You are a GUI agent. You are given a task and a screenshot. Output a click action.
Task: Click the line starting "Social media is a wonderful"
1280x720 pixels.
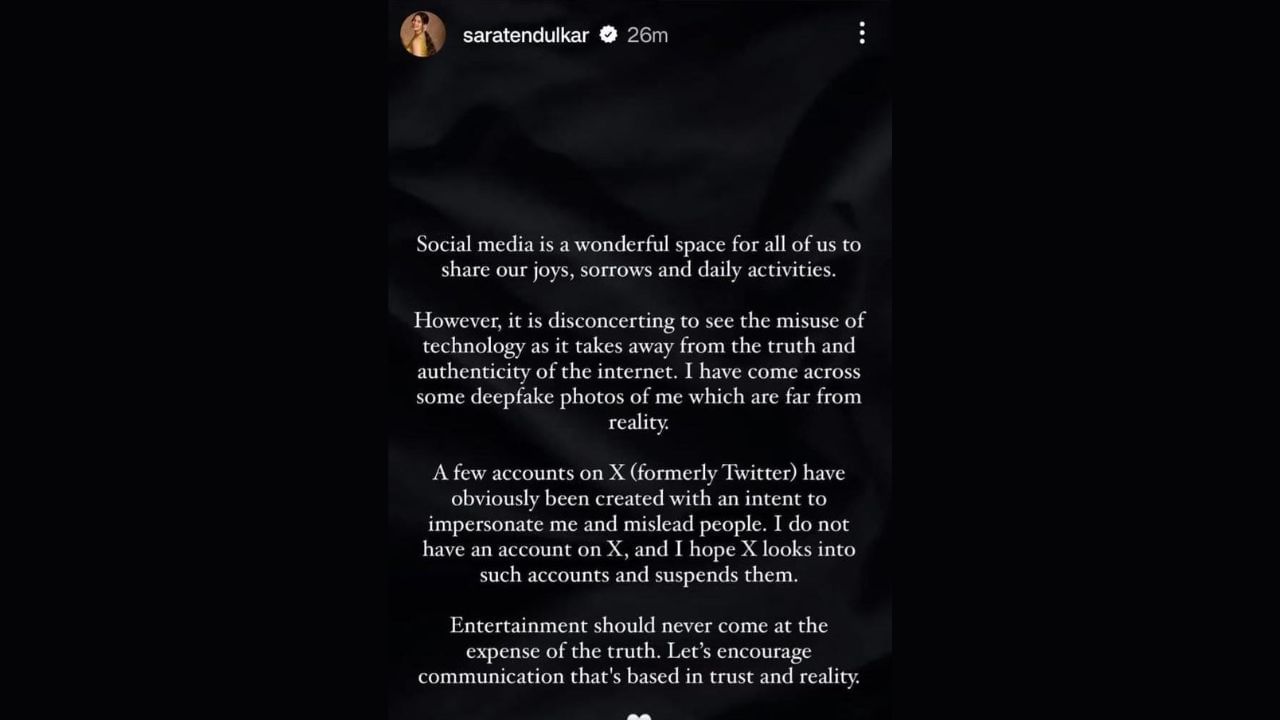coord(638,244)
